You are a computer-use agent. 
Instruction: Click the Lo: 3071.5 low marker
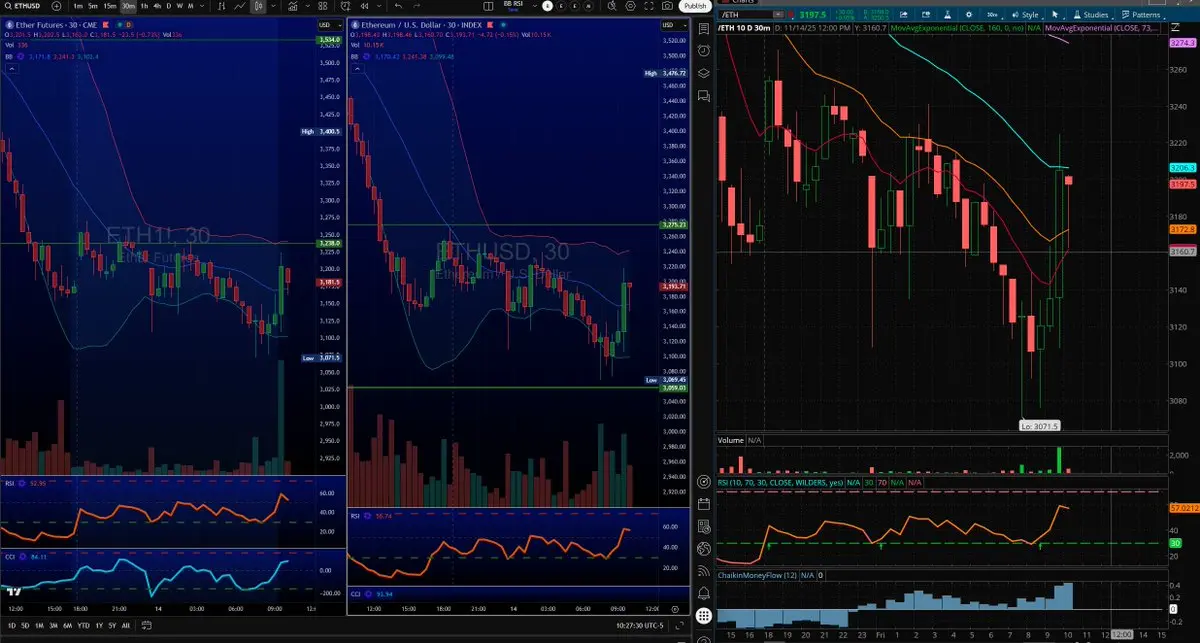point(1039,425)
